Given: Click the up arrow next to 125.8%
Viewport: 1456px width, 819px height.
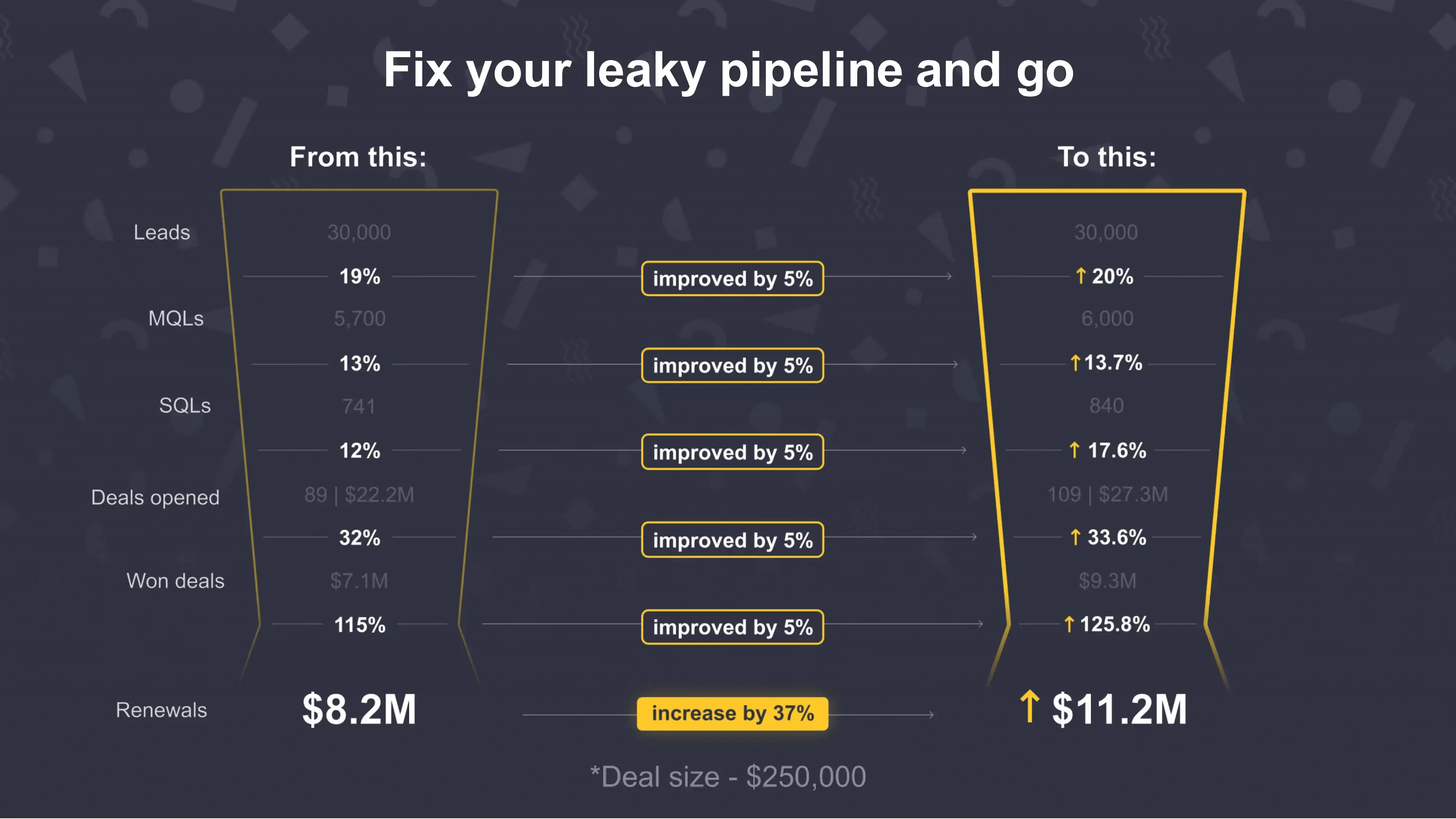Looking at the screenshot, I should pyautogui.click(x=1069, y=624).
